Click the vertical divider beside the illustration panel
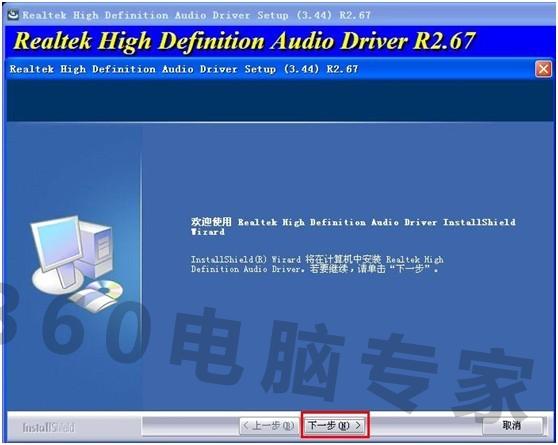Viewport: 558px width, 445px height. point(141,267)
